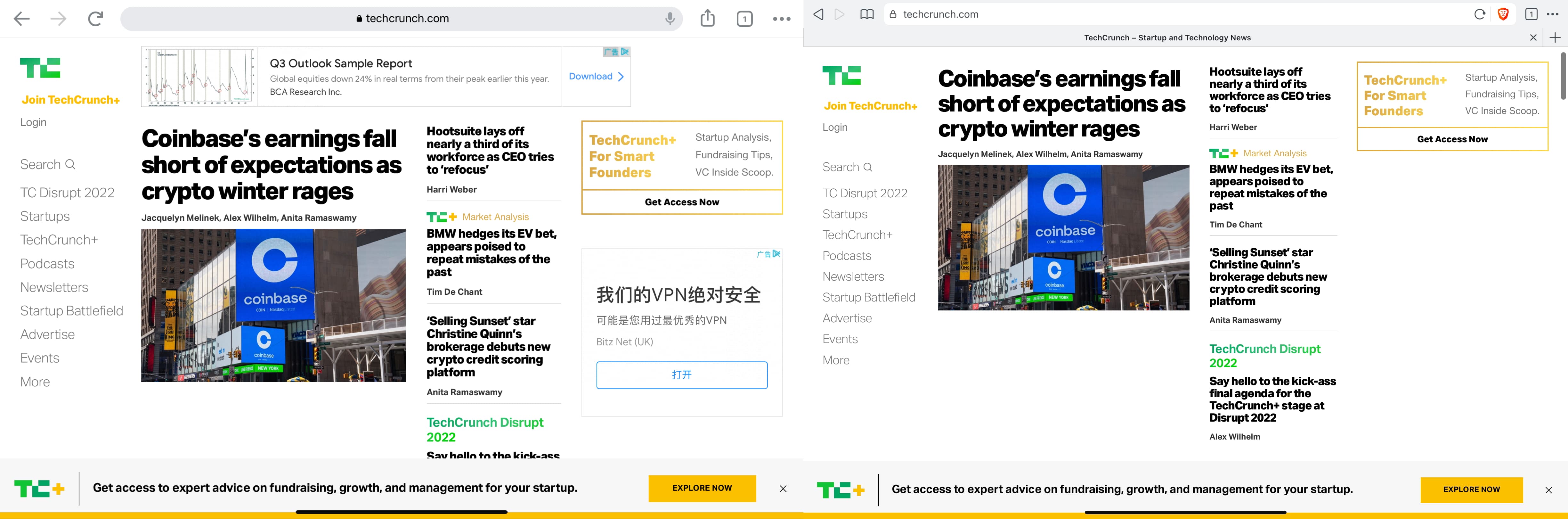Viewport: 1568px width, 519px height.
Task: Add new tab in right browser
Action: coord(1555,38)
